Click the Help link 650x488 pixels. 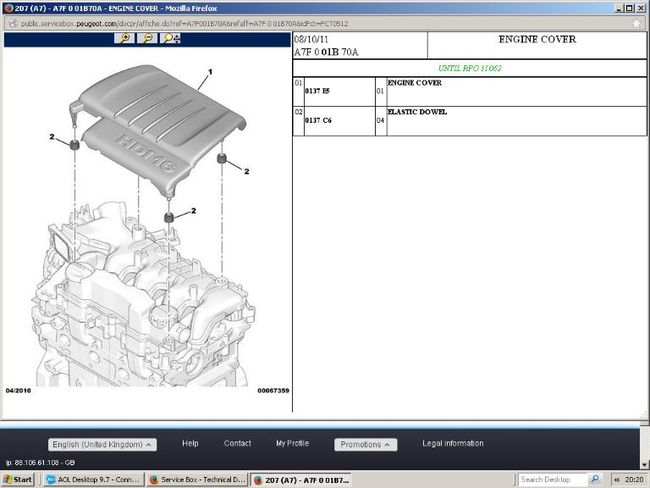coord(190,443)
